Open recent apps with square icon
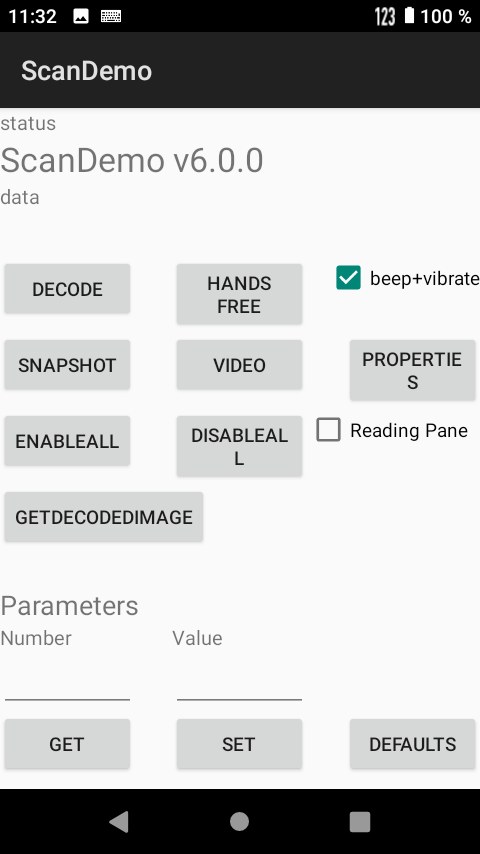Viewport: 480px width, 854px height. (360, 821)
